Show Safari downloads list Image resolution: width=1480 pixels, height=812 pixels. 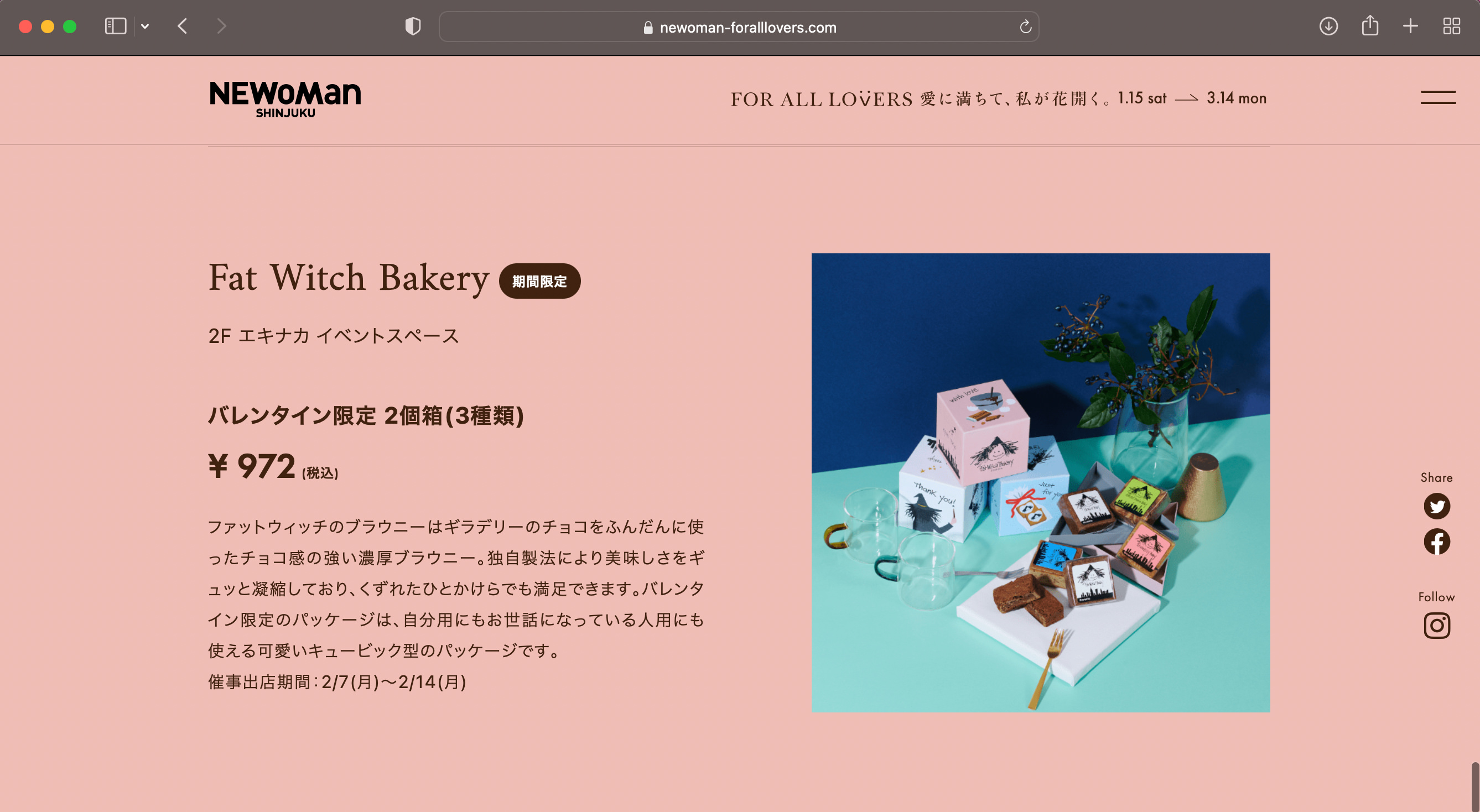click(x=1328, y=27)
